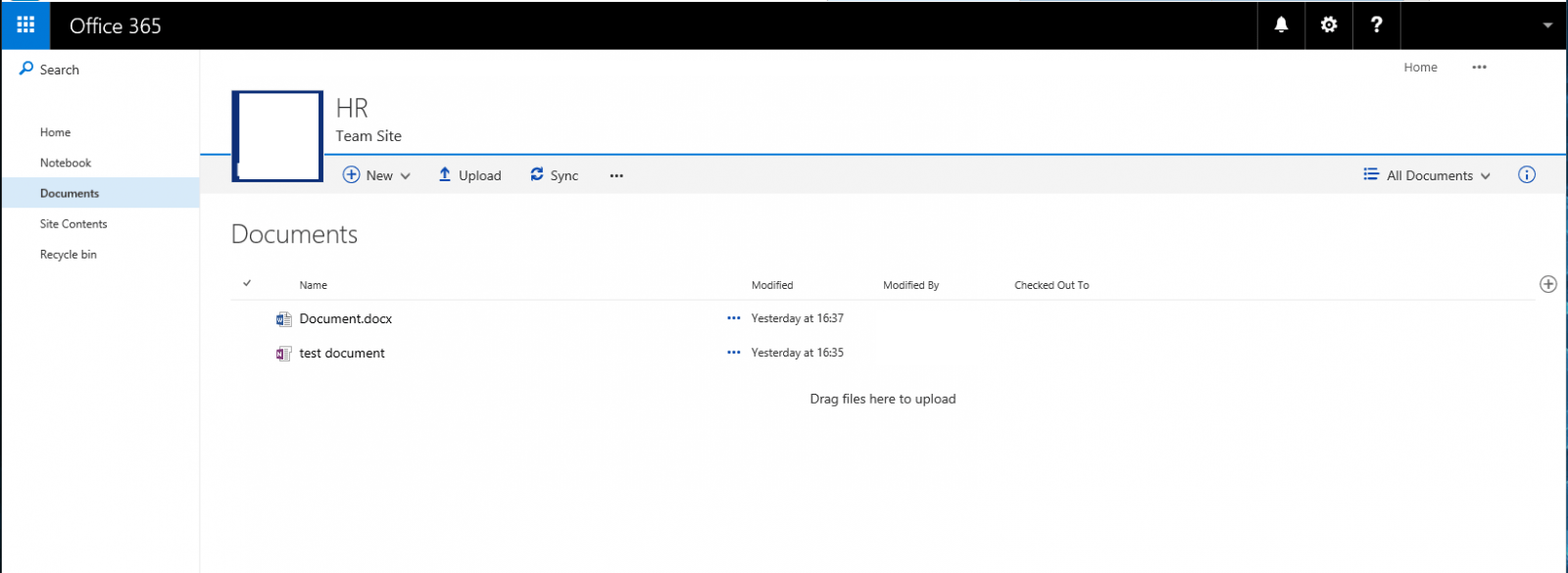
Task: Open the Office 365 app launcher
Action: point(25,25)
